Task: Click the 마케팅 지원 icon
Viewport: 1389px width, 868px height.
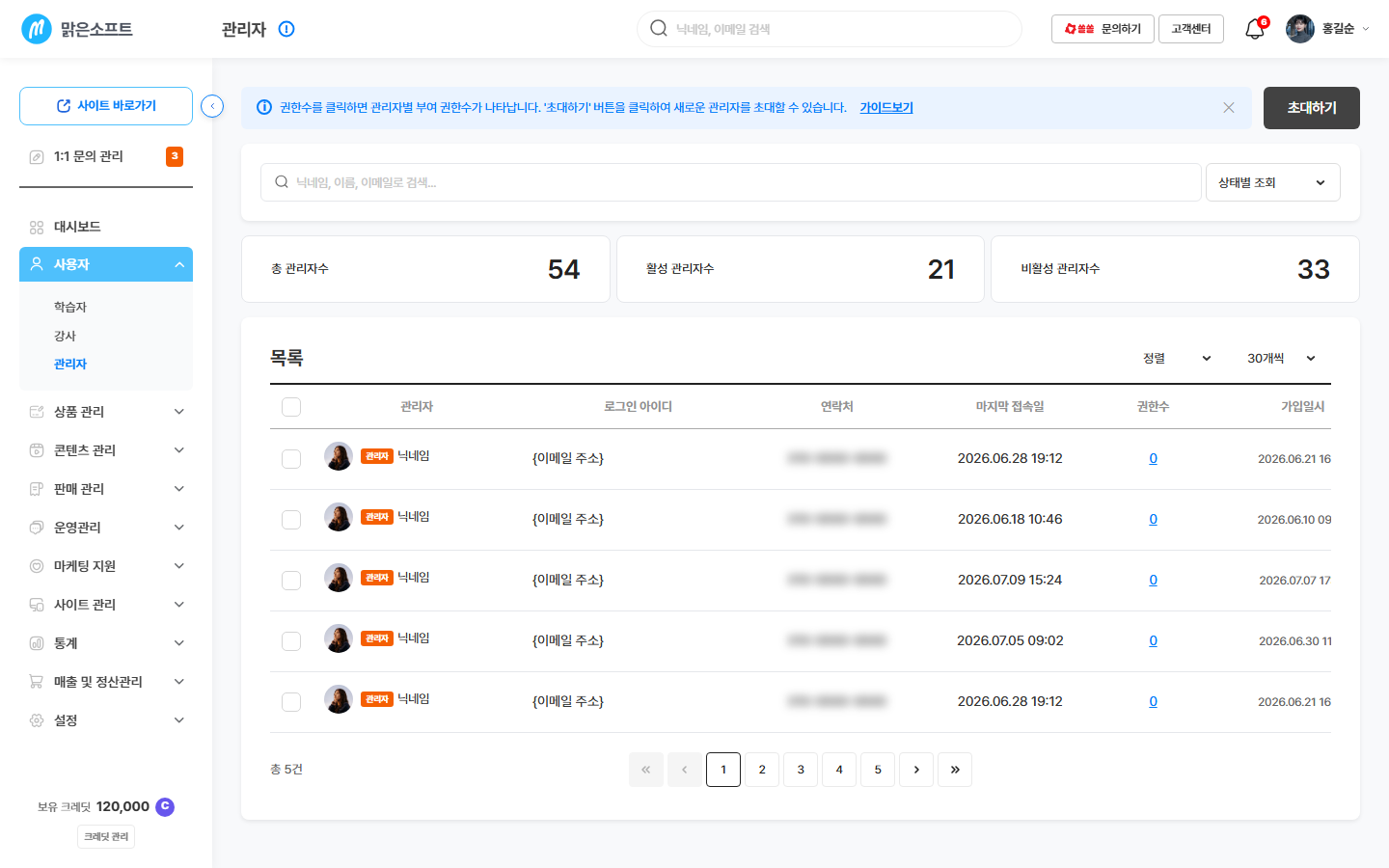Action: coord(37,566)
